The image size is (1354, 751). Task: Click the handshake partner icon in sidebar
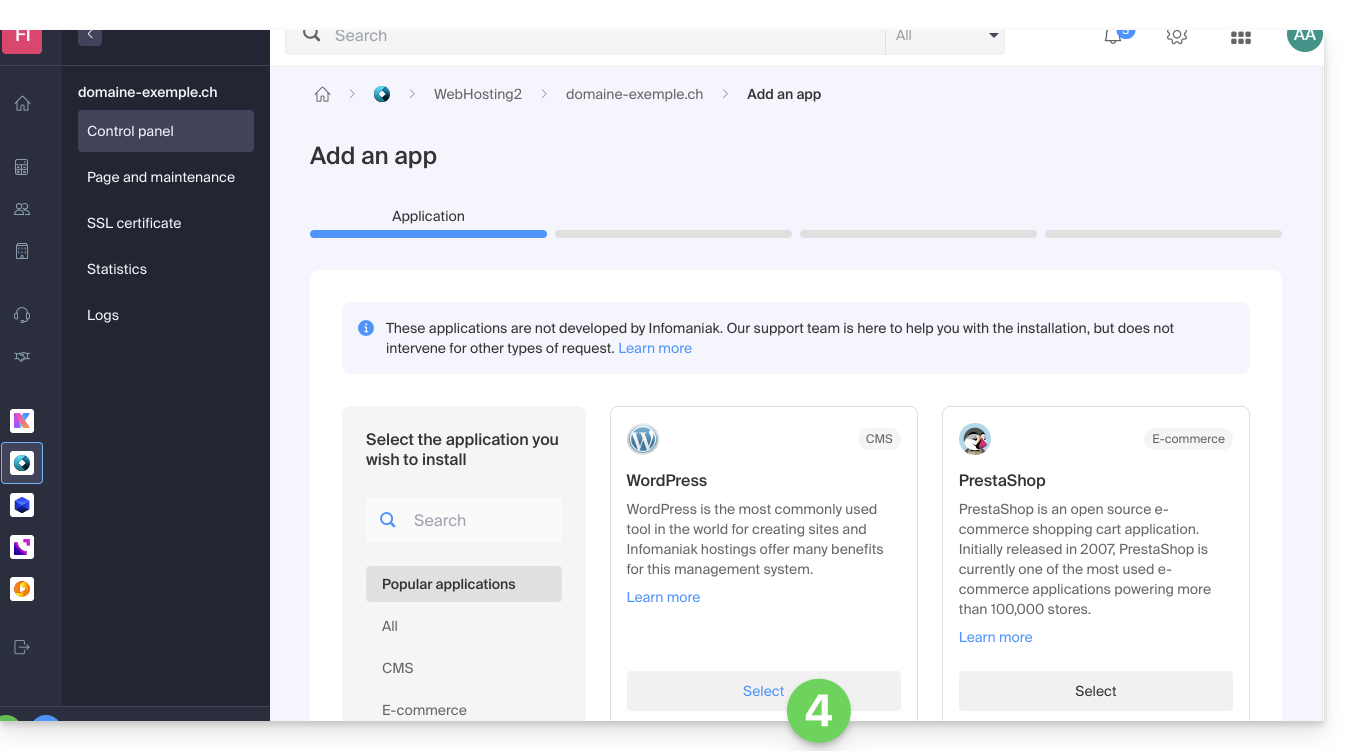(22, 357)
